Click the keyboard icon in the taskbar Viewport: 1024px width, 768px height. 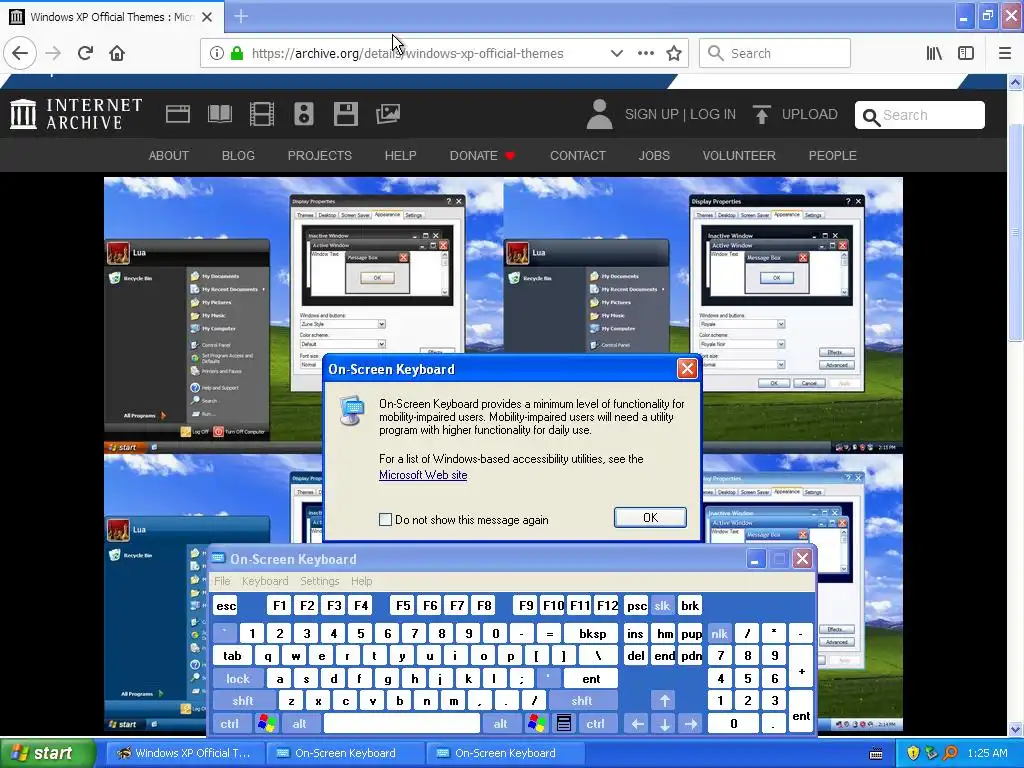pos(876,754)
